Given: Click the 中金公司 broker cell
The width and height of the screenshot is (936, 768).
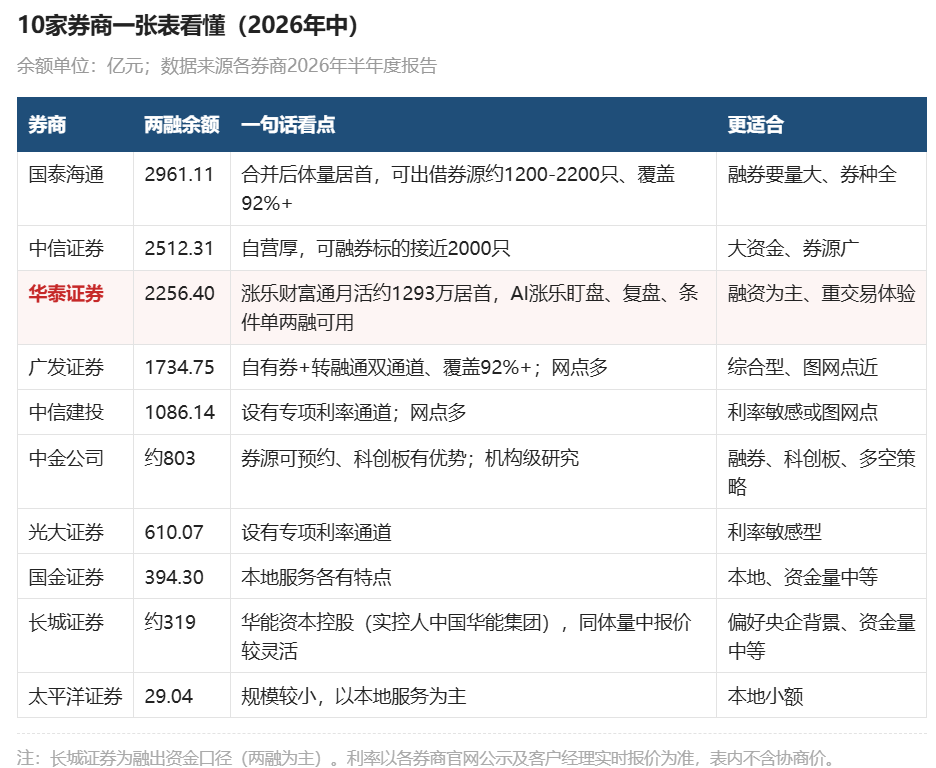Looking at the screenshot, I should [x=66, y=458].
